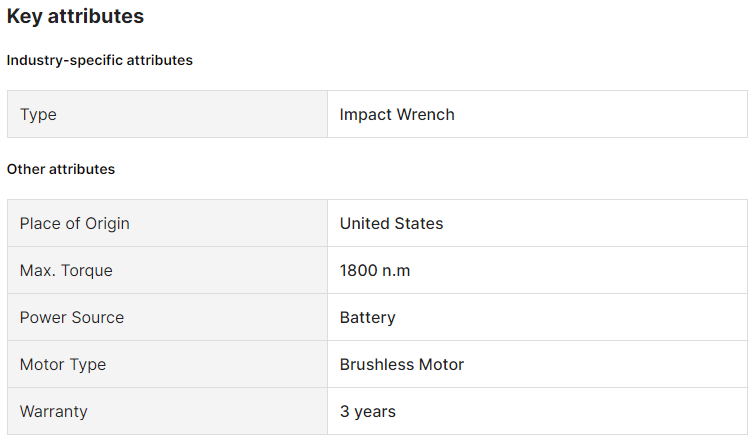Select the "Brushless Motor" value

click(401, 365)
